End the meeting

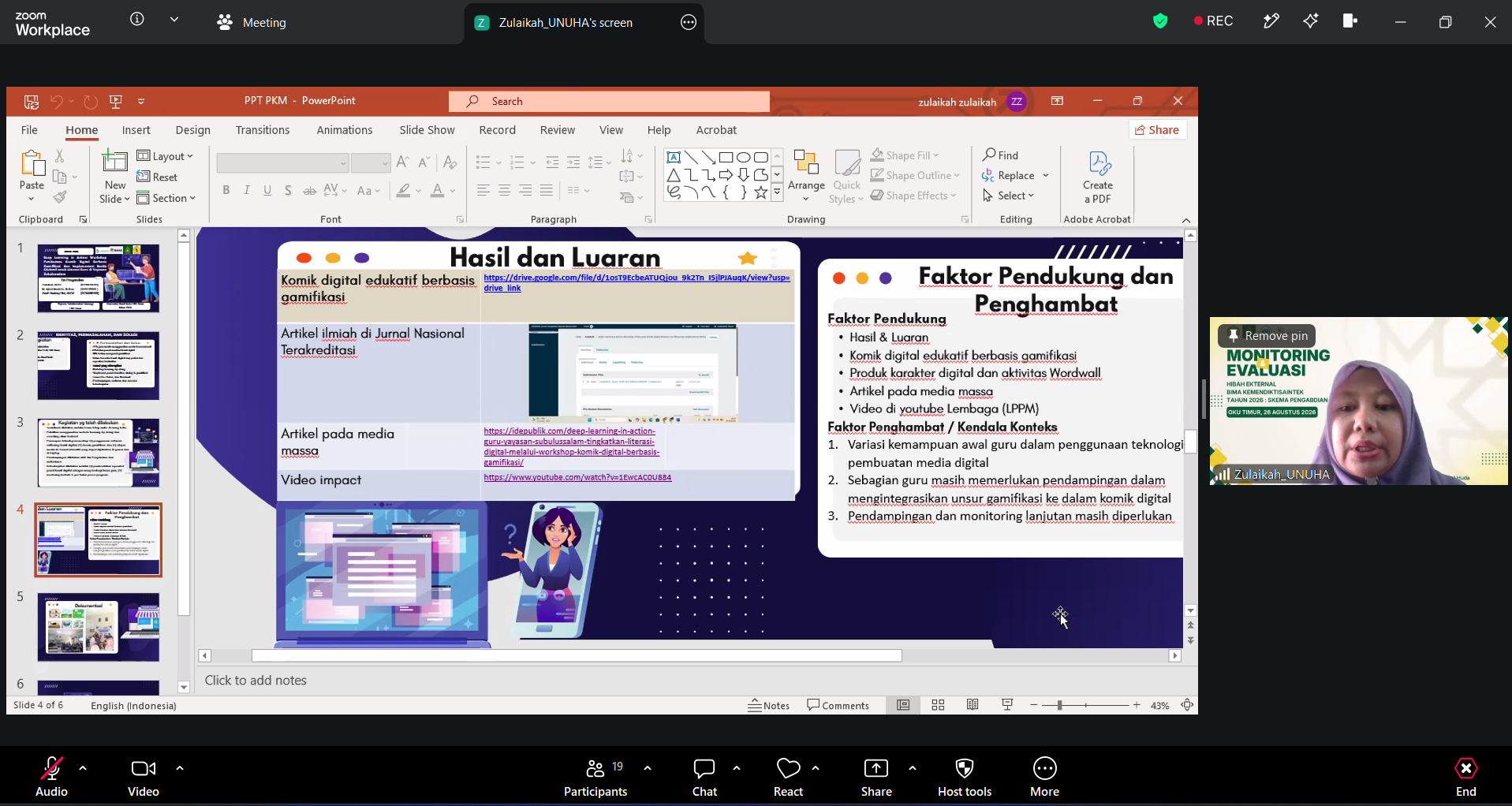point(1466,777)
